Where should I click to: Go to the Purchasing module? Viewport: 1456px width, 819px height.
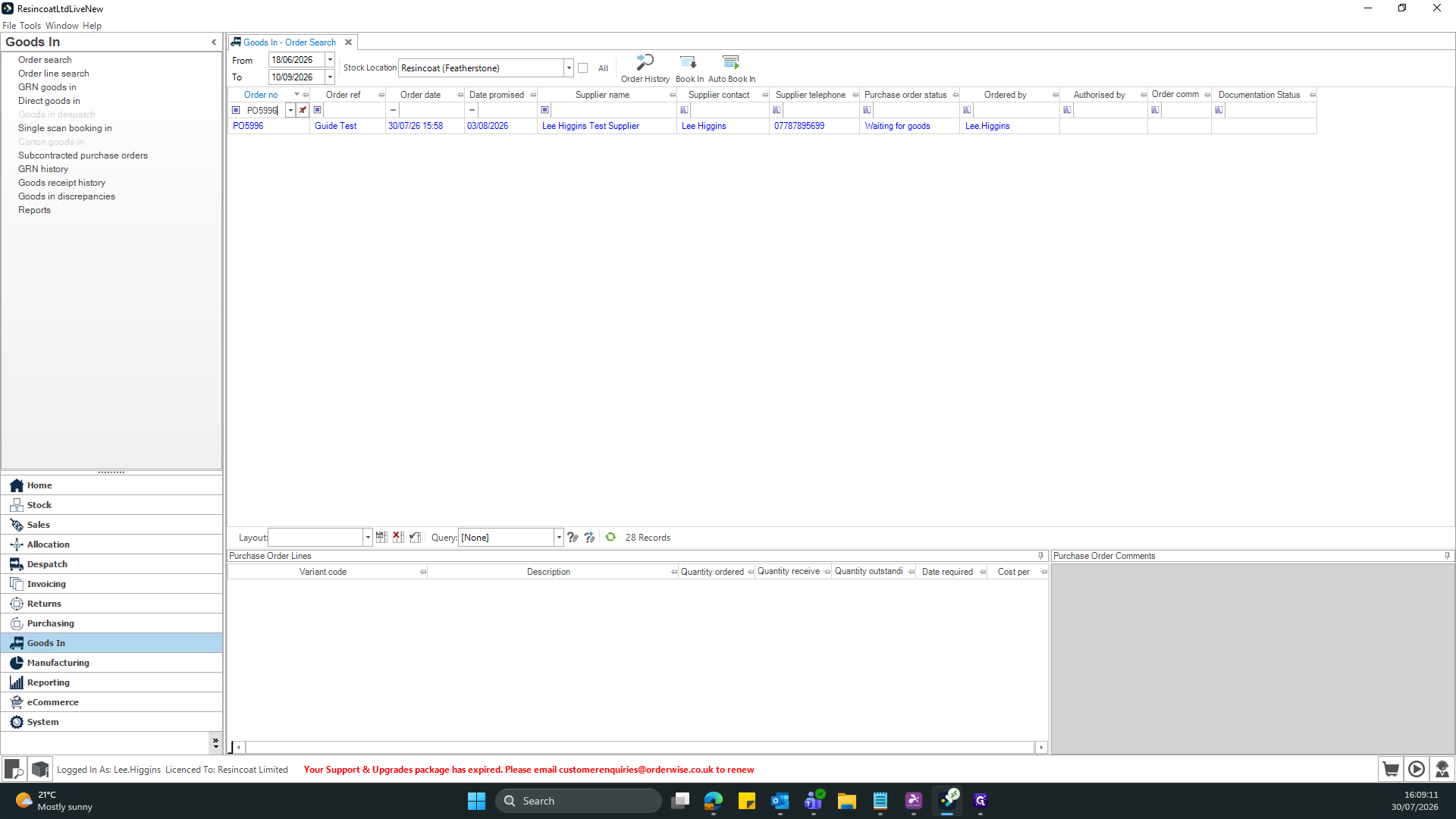[111, 623]
